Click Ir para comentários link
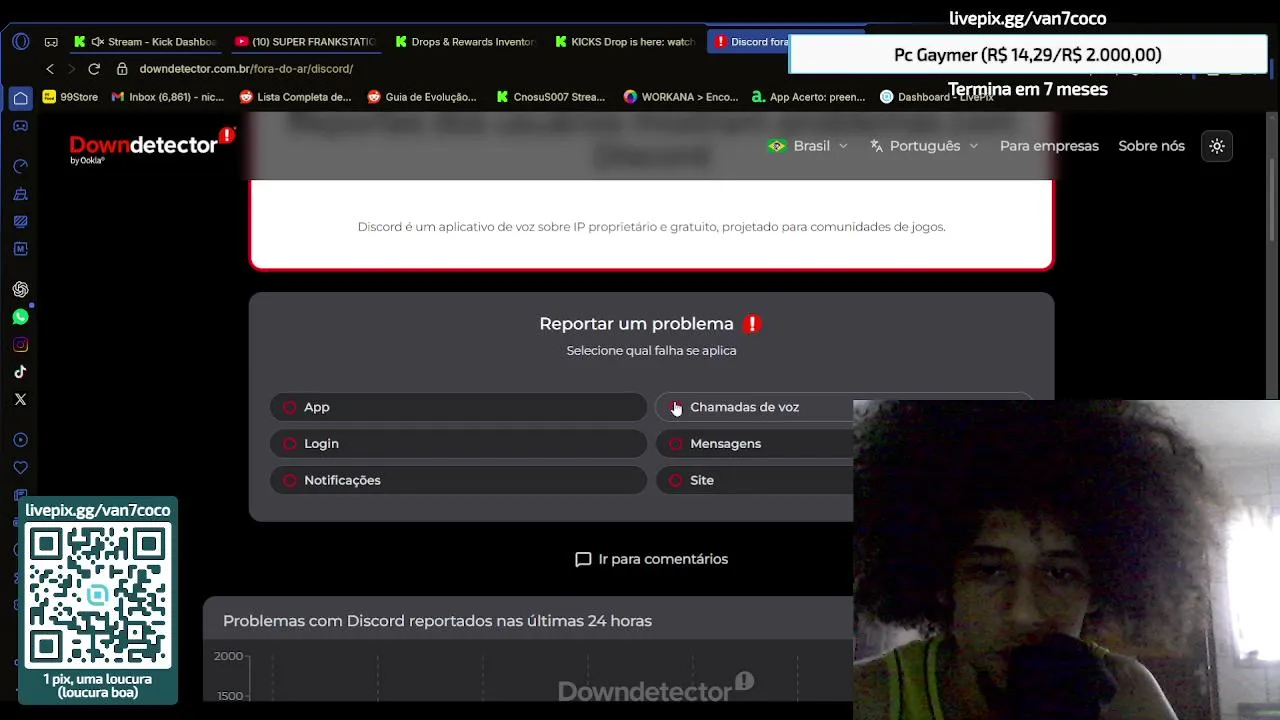Viewport: 1280px width, 720px height. click(651, 559)
